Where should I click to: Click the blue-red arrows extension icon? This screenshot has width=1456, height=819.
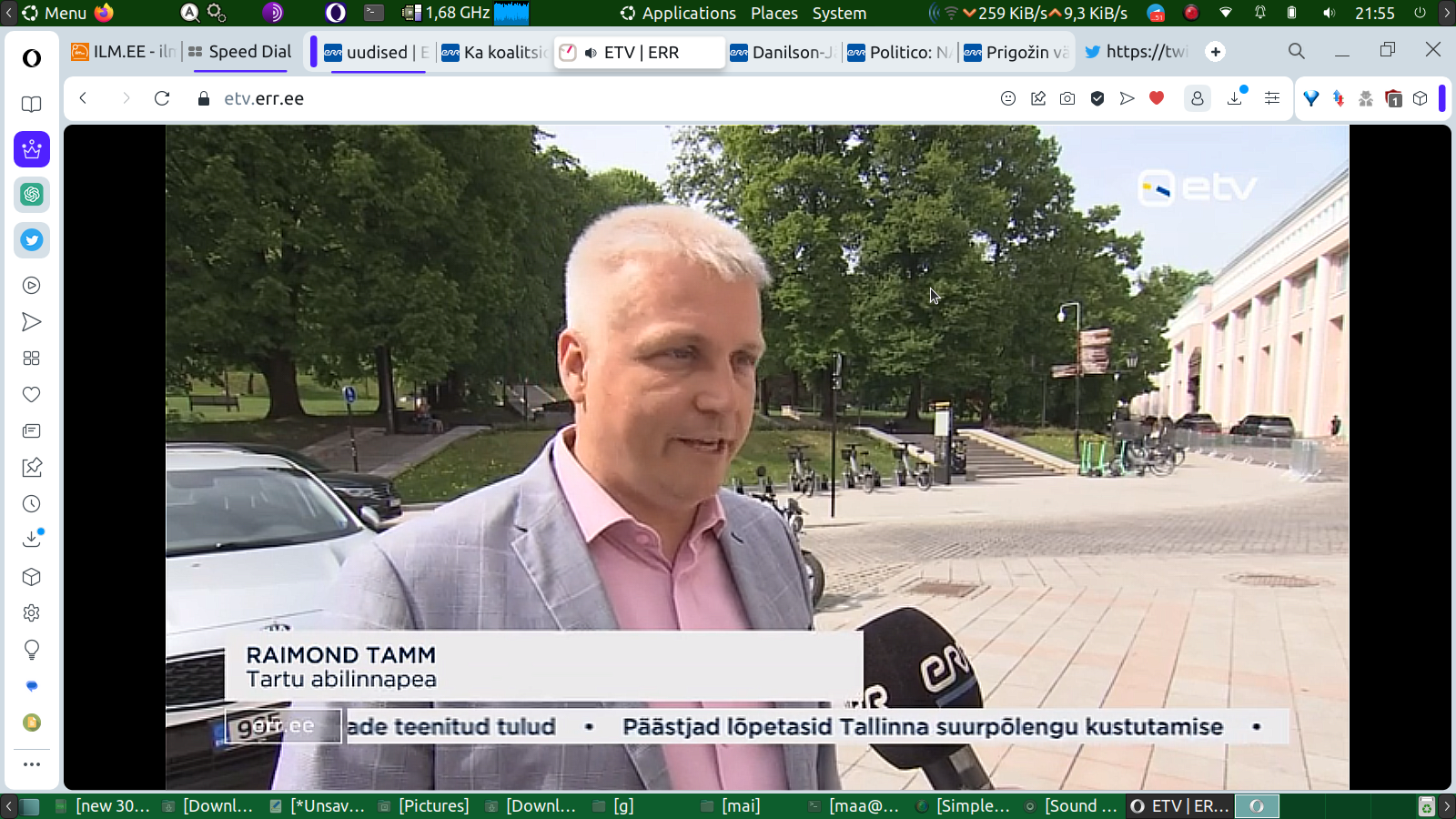tap(1339, 98)
